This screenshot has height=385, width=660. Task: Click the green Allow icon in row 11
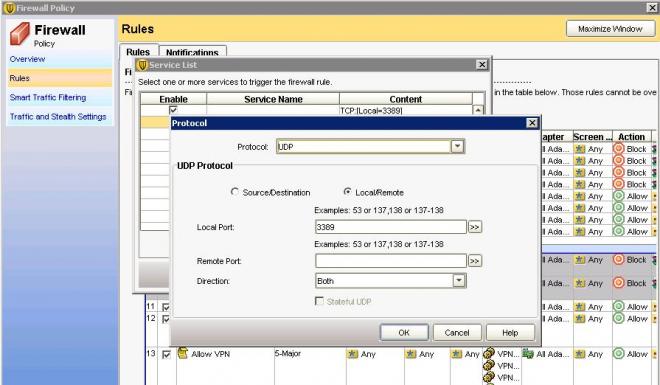click(618, 306)
